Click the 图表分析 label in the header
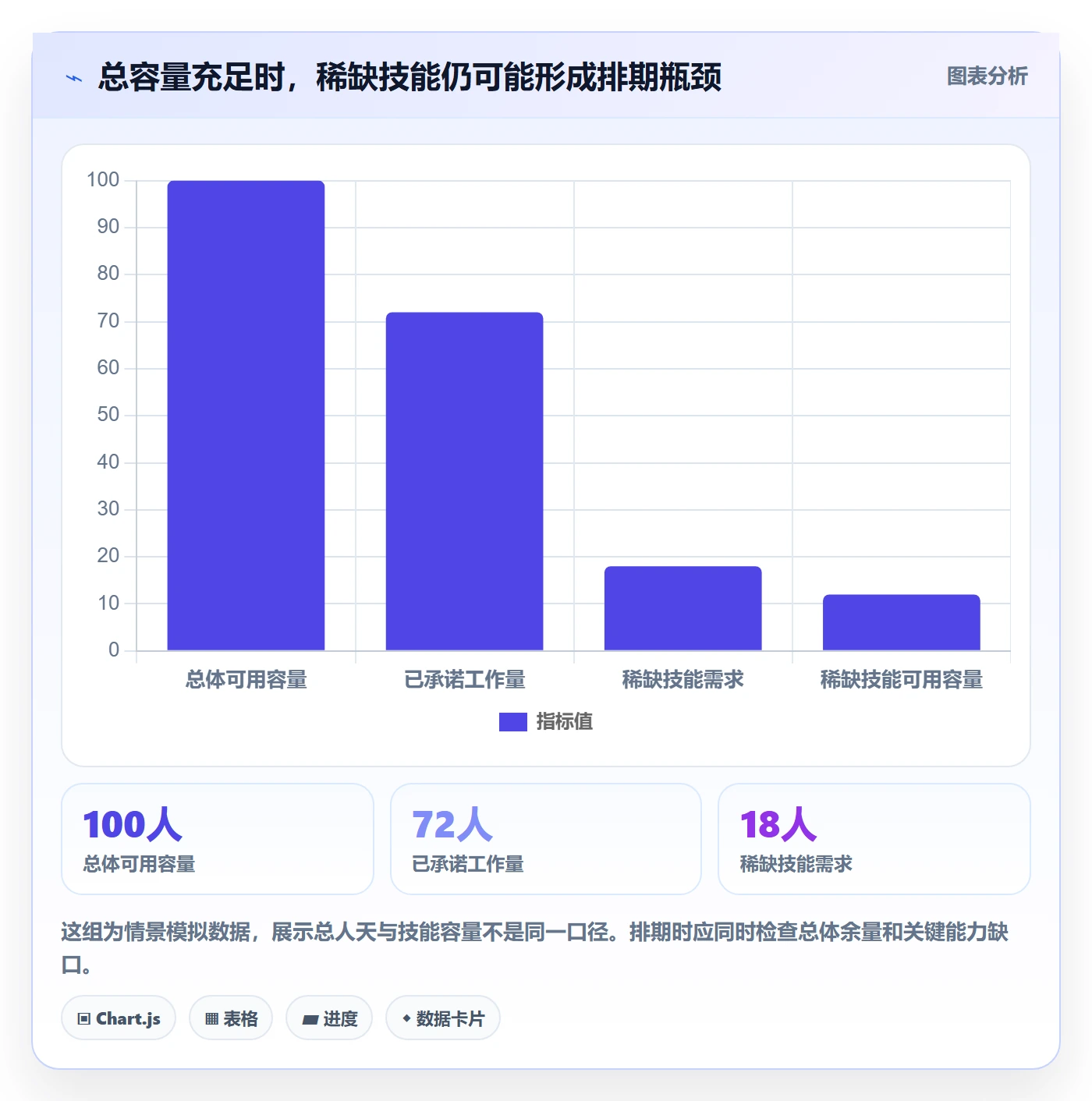The image size is (1092, 1101). 987,76
